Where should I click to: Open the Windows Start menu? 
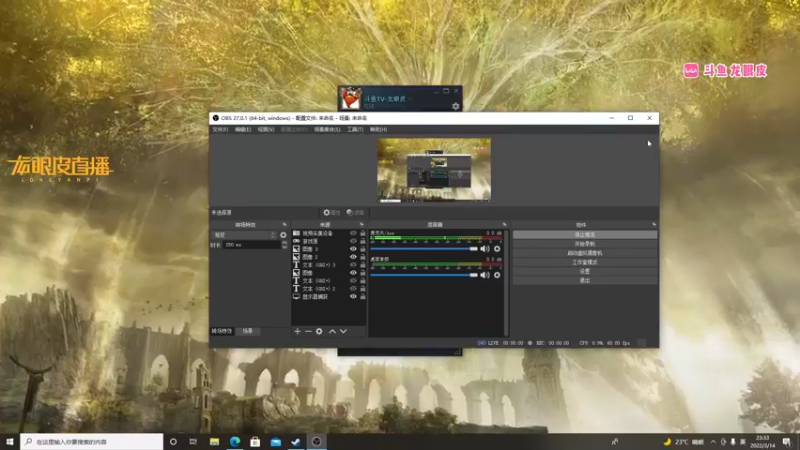coord(10,442)
